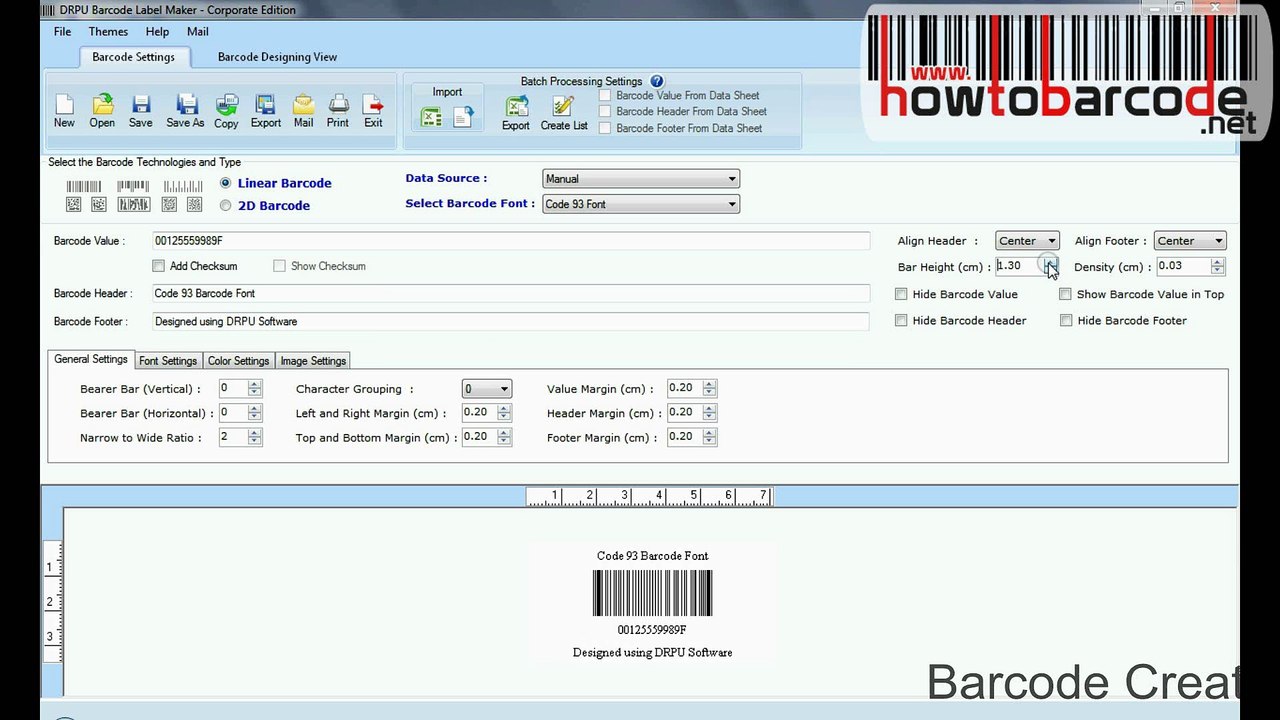1280x720 pixels.
Task: Open the Help menu
Action: [157, 32]
